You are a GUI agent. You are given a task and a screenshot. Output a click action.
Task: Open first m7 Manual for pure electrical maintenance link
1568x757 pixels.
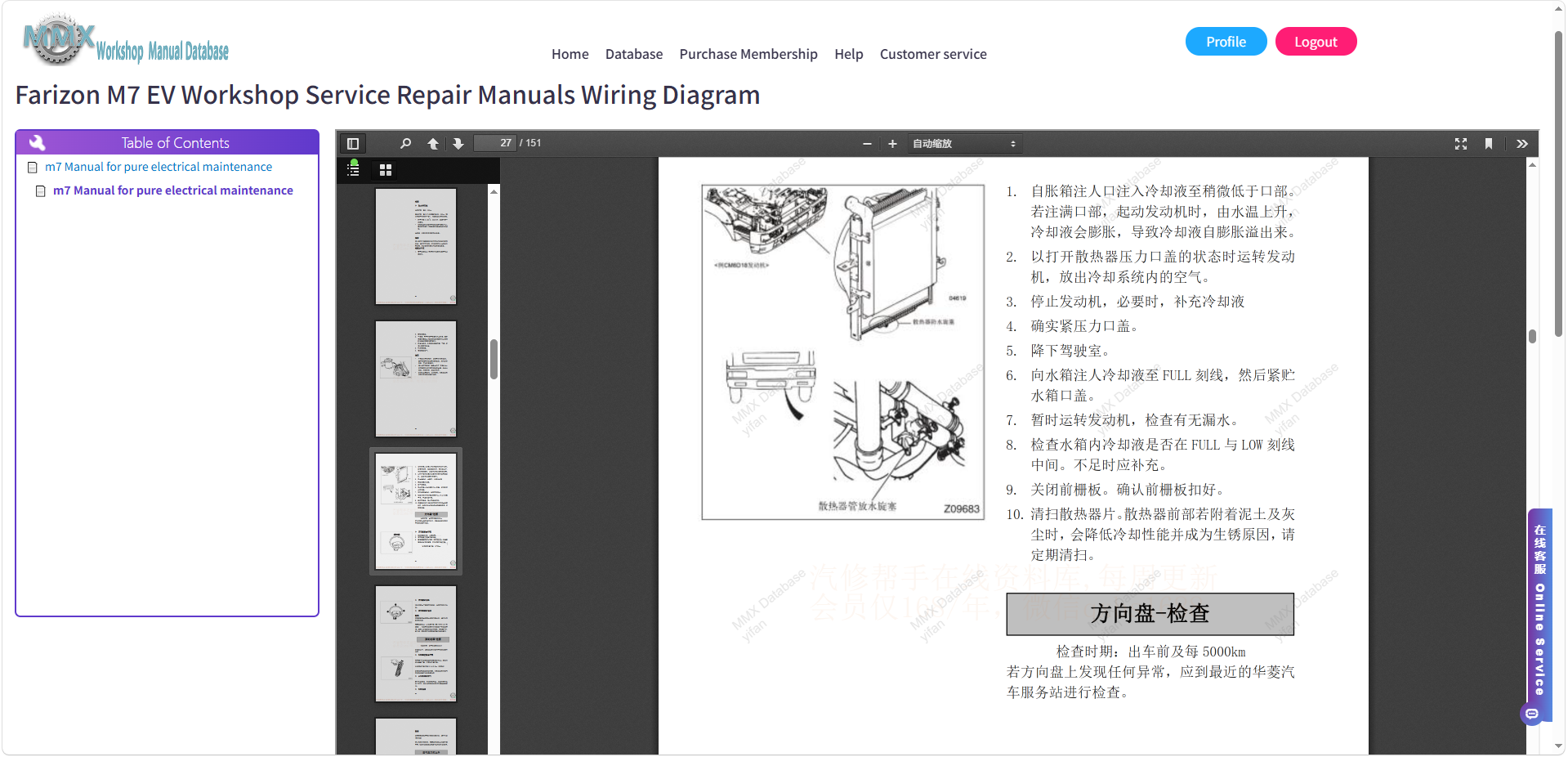coord(159,167)
